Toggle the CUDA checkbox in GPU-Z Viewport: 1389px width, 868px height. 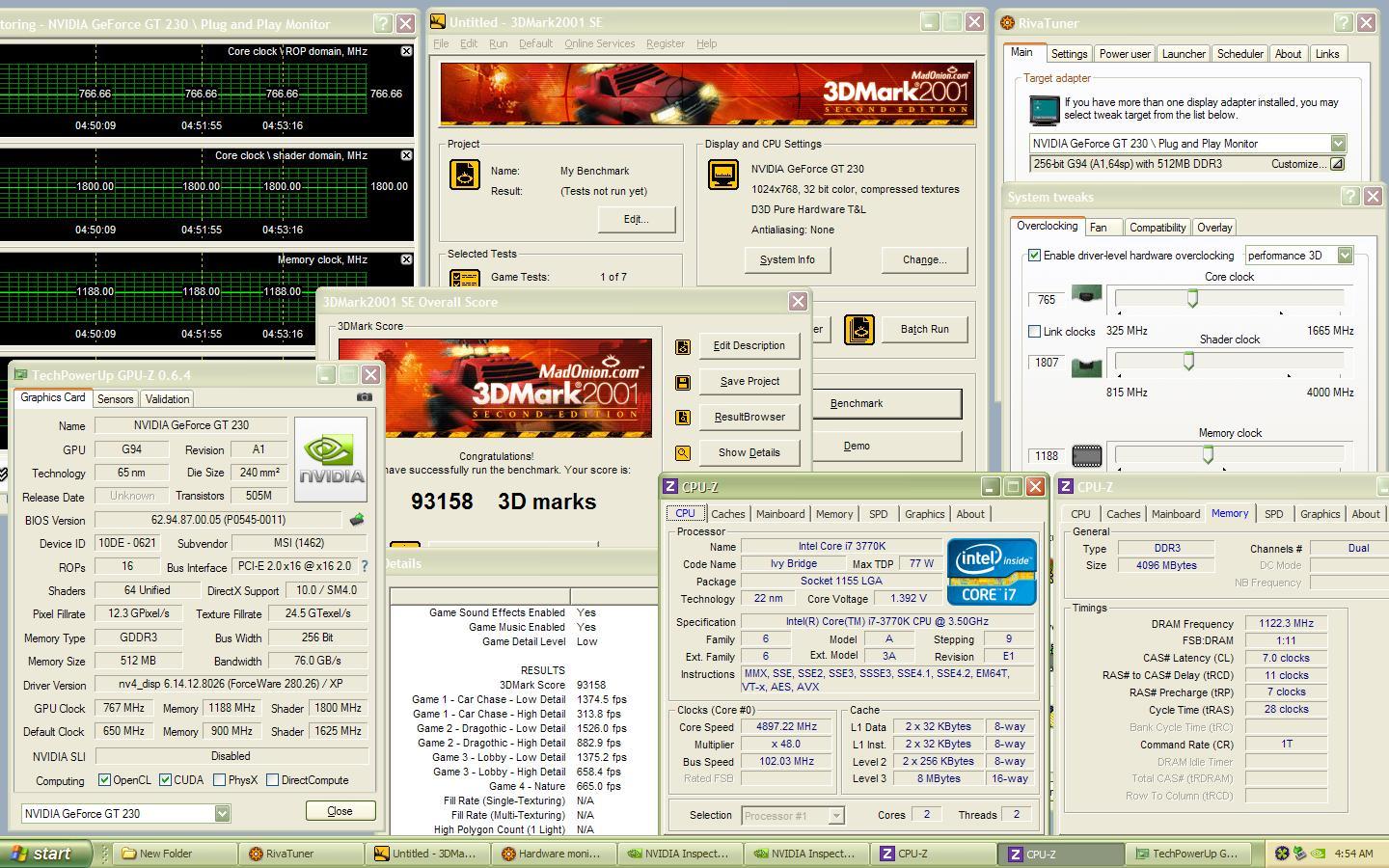point(165,780)
